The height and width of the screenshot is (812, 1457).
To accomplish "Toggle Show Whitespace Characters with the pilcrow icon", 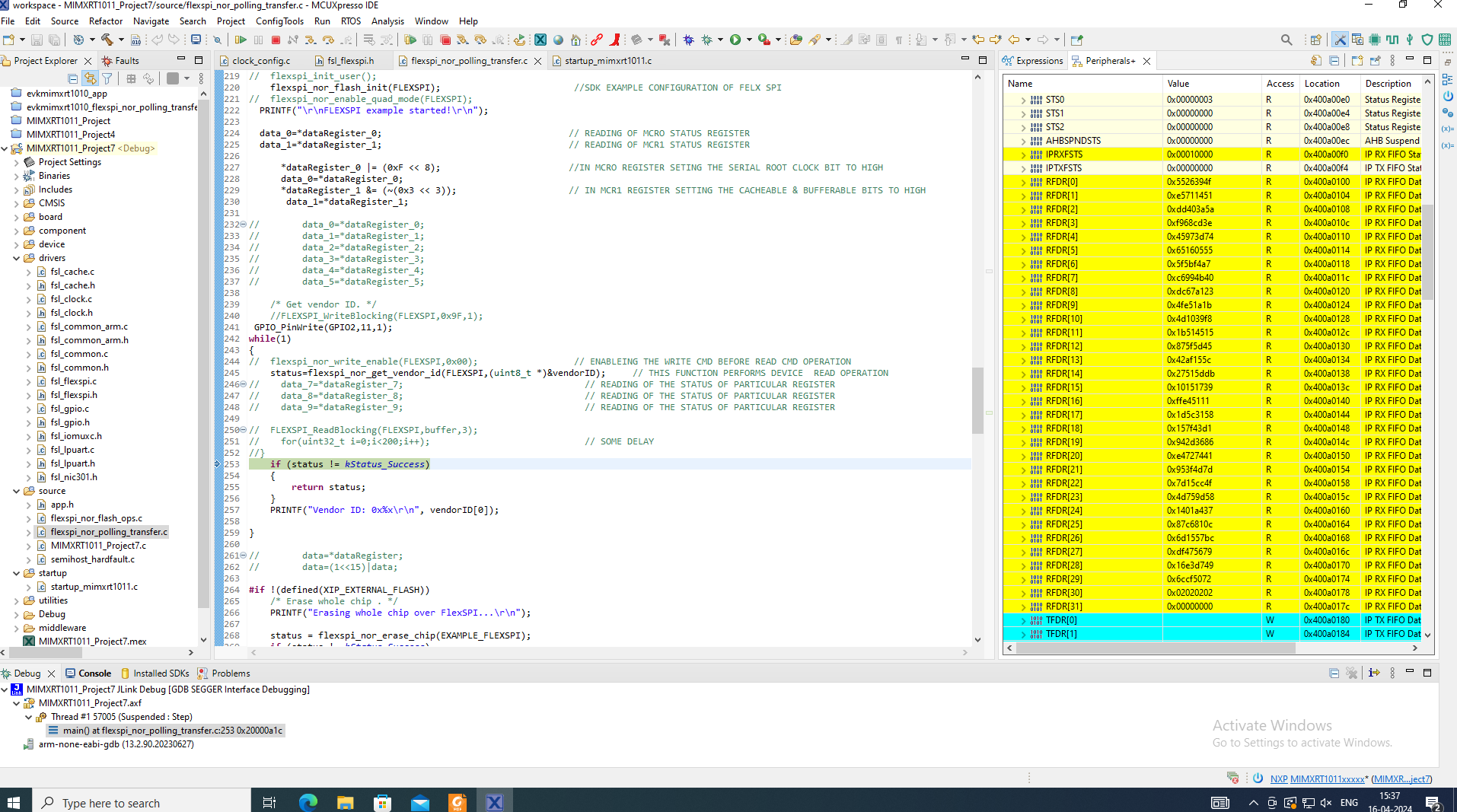I will pyautogui.click(x=899, y=39).
